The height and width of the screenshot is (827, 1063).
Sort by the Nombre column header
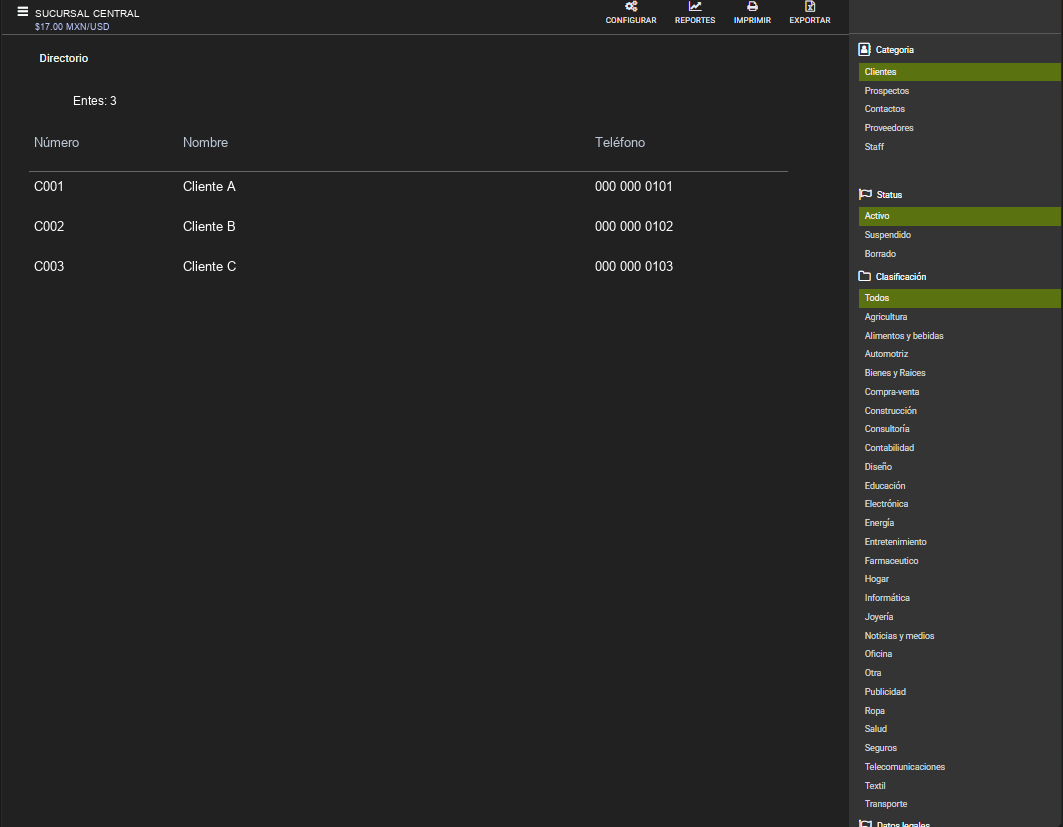click(205, 143)
